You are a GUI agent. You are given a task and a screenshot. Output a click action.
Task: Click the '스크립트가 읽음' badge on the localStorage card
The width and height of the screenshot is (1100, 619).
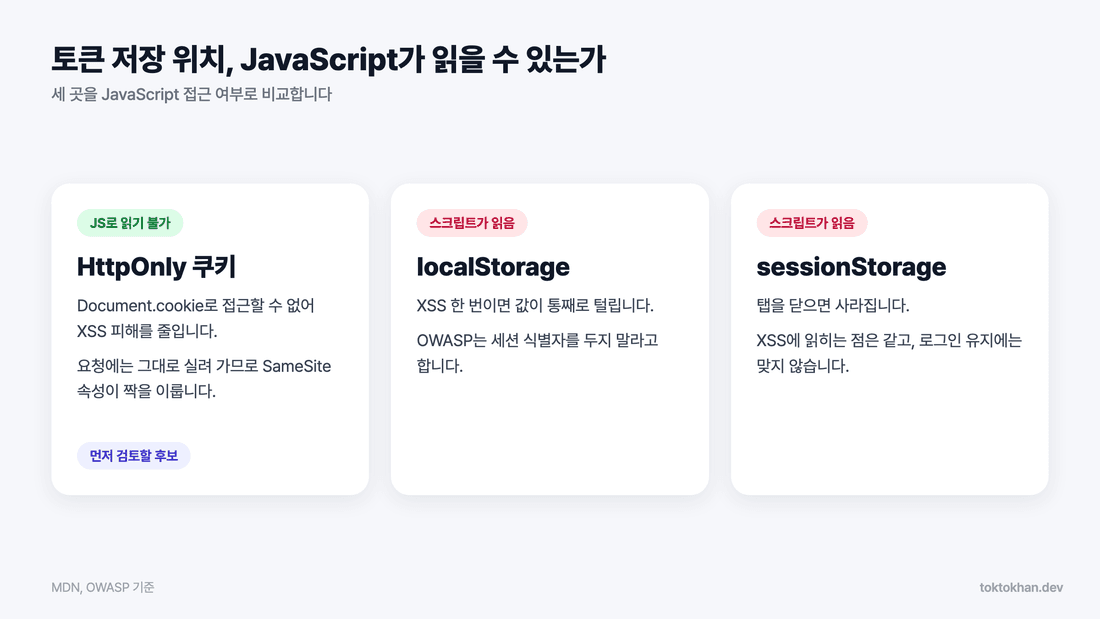coord(471,223)
